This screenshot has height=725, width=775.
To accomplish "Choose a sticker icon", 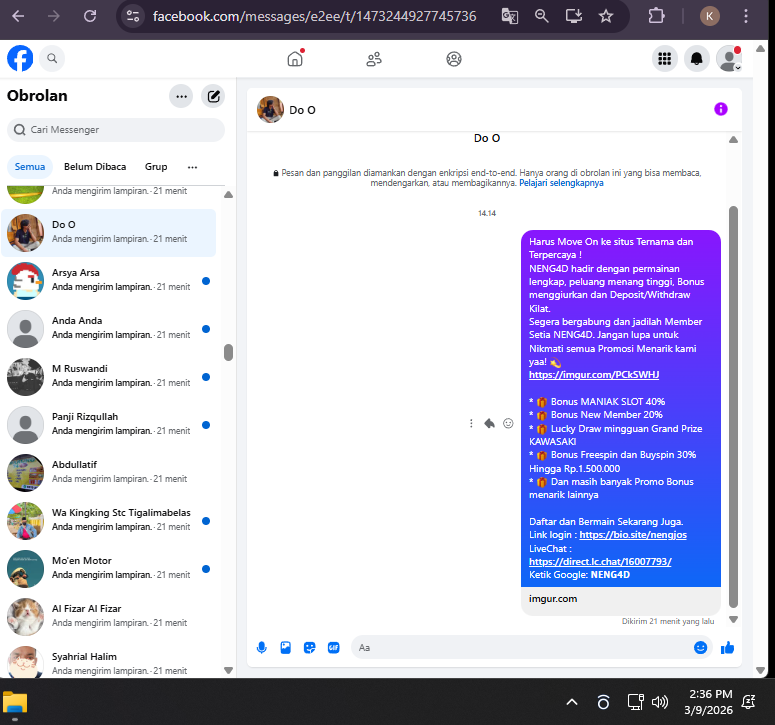I will [309, 647].
